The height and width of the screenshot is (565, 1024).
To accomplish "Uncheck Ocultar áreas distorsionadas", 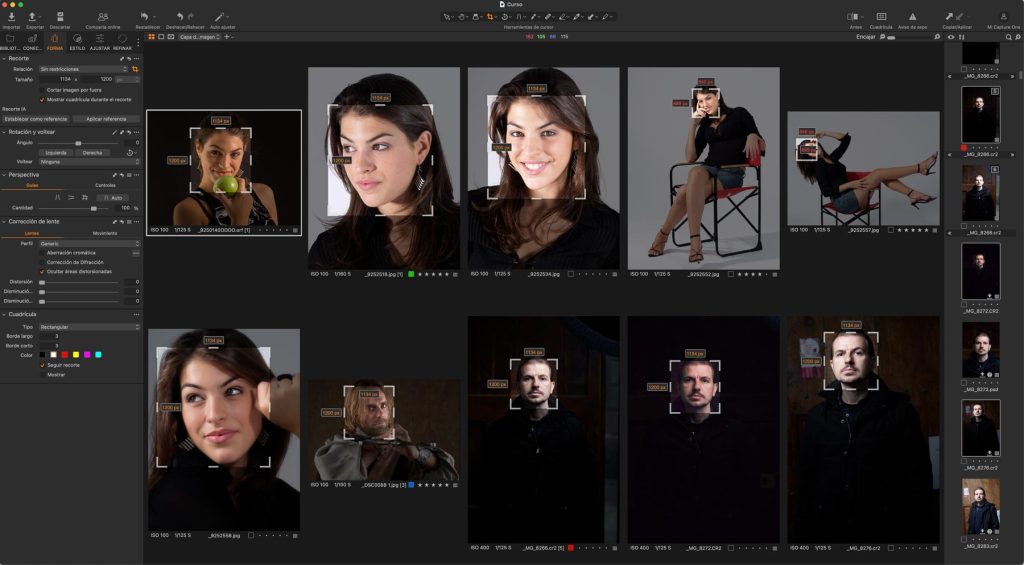I will click(42, 271).
